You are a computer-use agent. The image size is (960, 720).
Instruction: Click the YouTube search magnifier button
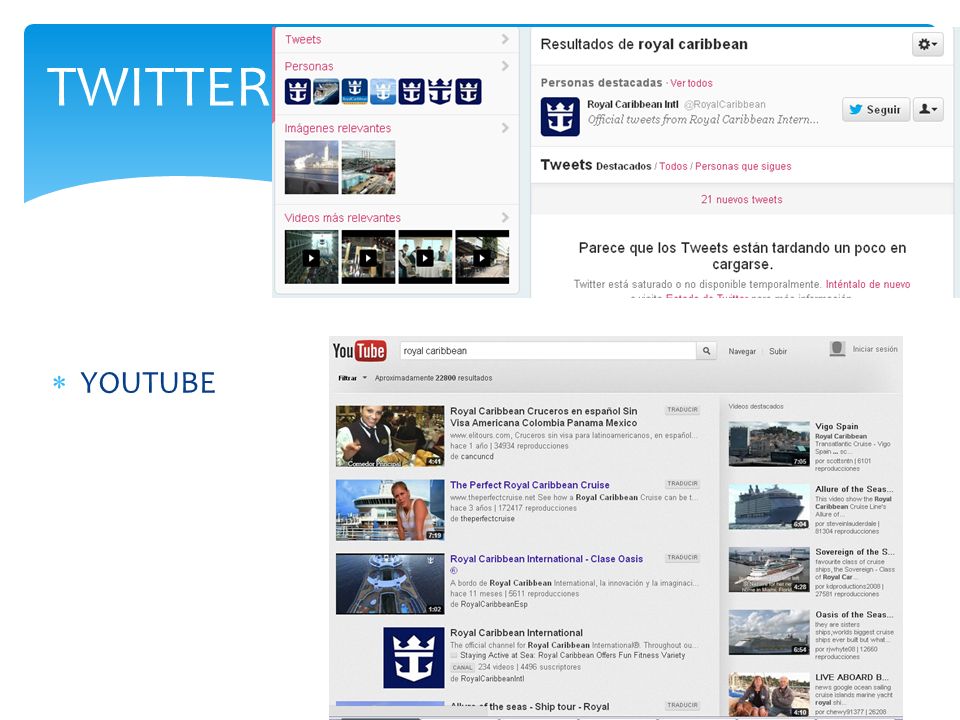[x=706, y=351]
